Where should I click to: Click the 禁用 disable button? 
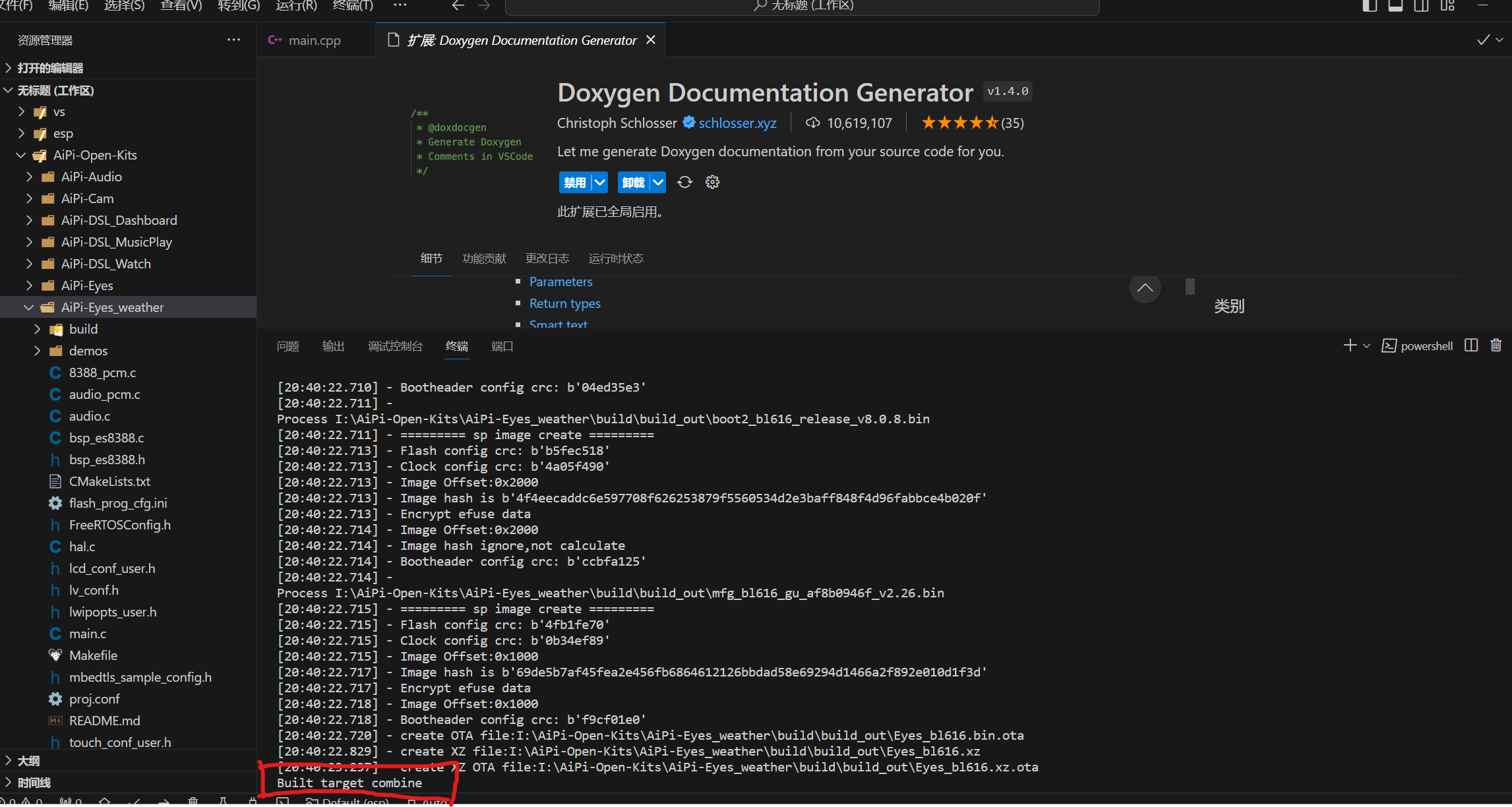[575, 183]
